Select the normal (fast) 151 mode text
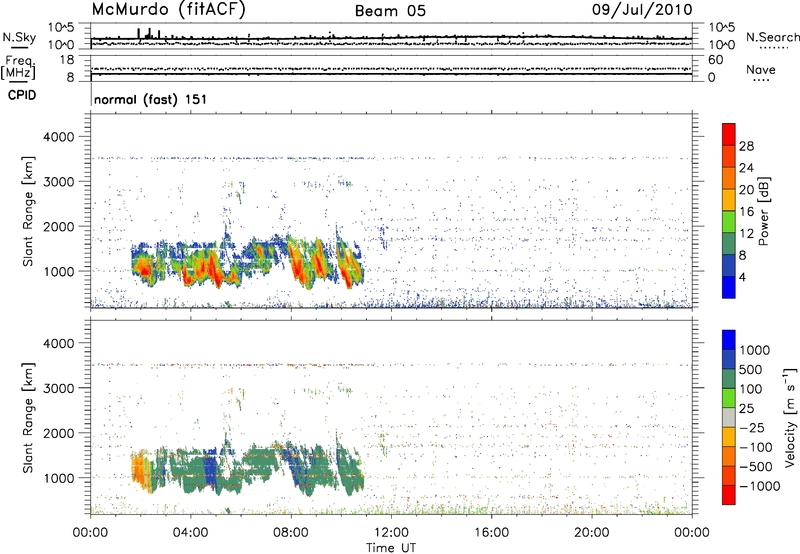 tap(151, 99)
